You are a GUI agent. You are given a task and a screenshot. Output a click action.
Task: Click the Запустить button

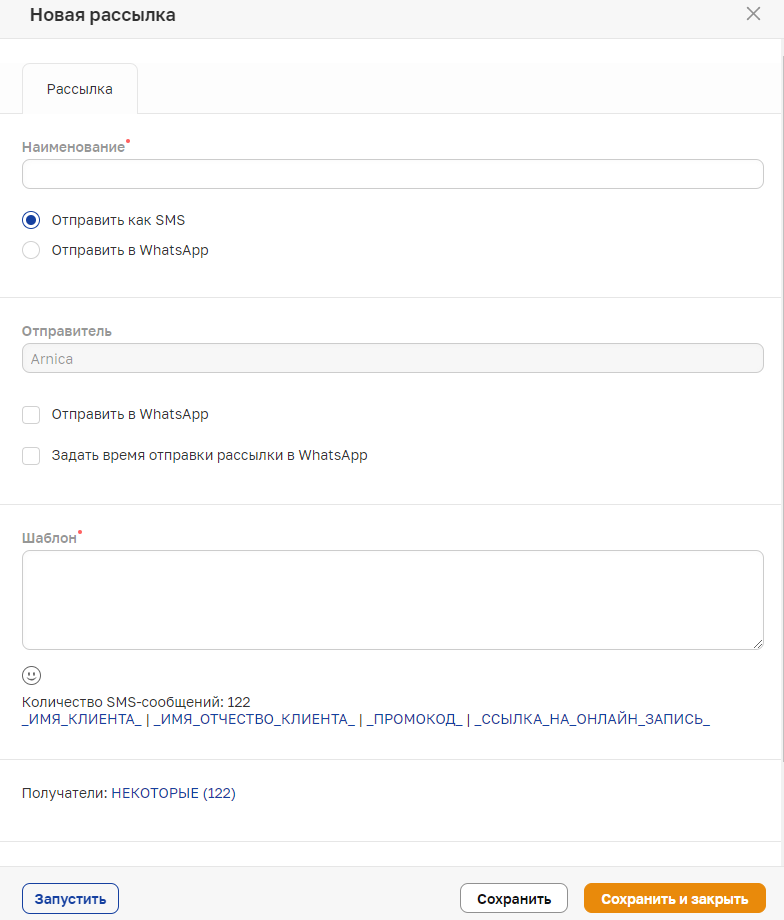[70, 899]
